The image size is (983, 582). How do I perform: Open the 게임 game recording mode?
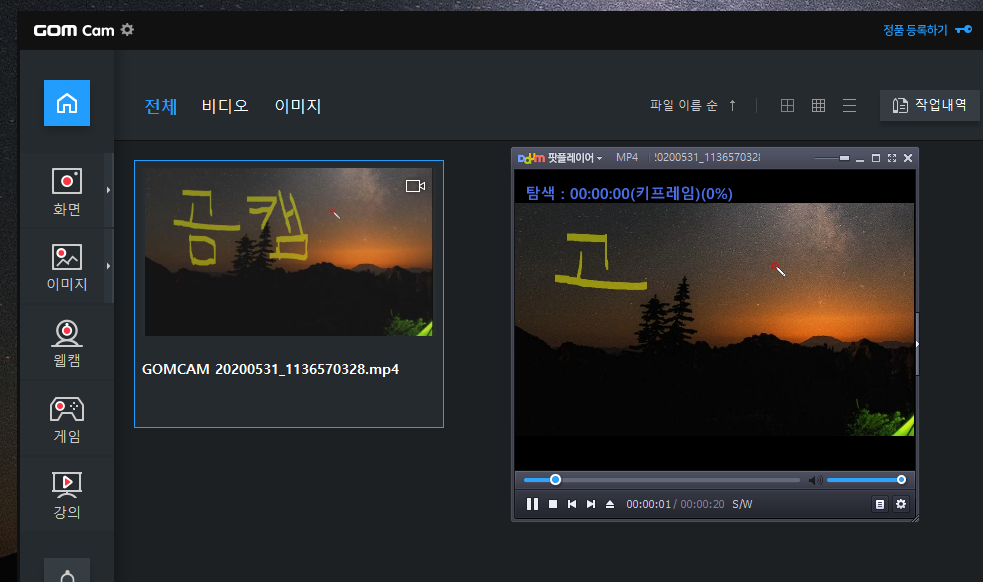coord(66,419)
